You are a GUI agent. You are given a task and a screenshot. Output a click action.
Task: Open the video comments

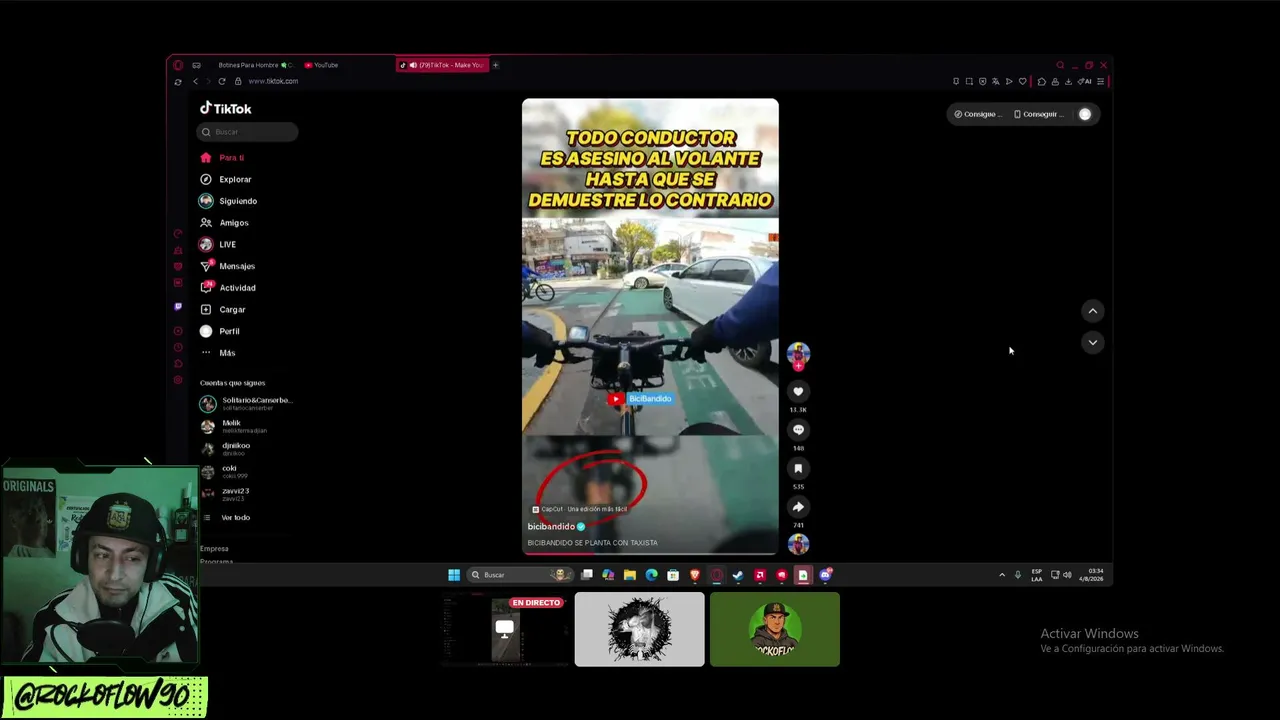(798, 430)
